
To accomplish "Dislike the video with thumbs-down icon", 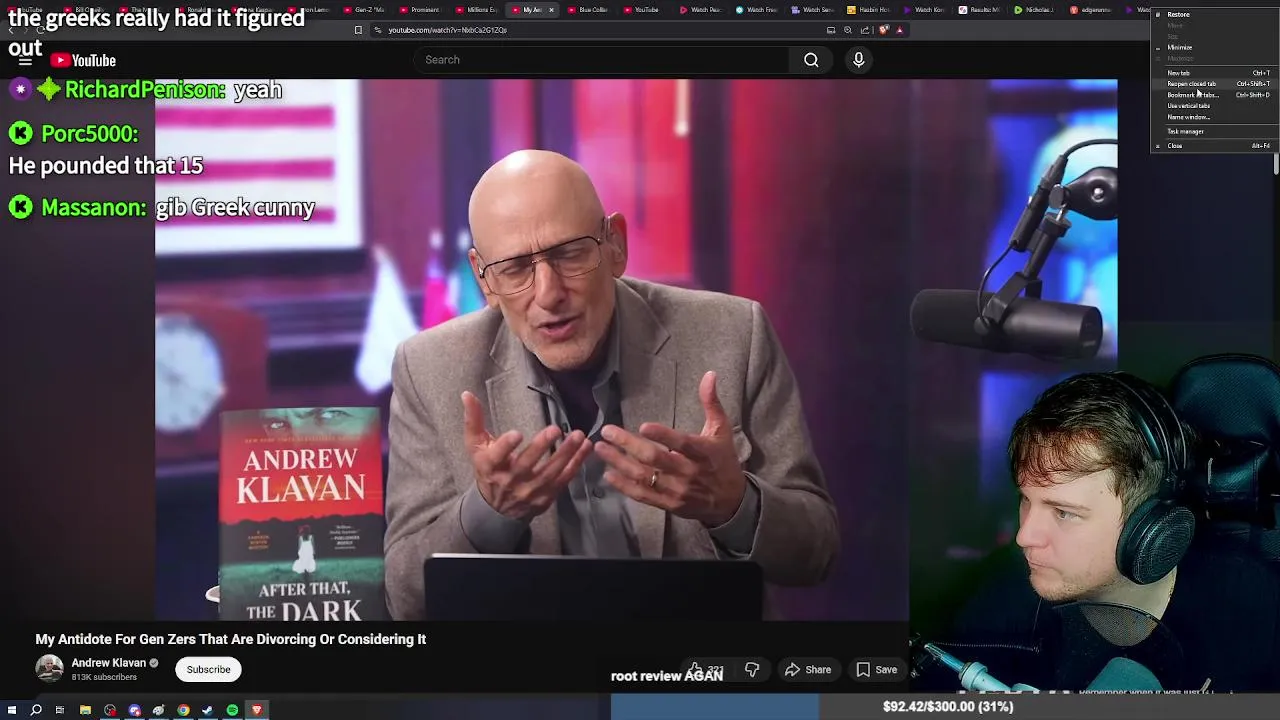I will tap(752, 670).
